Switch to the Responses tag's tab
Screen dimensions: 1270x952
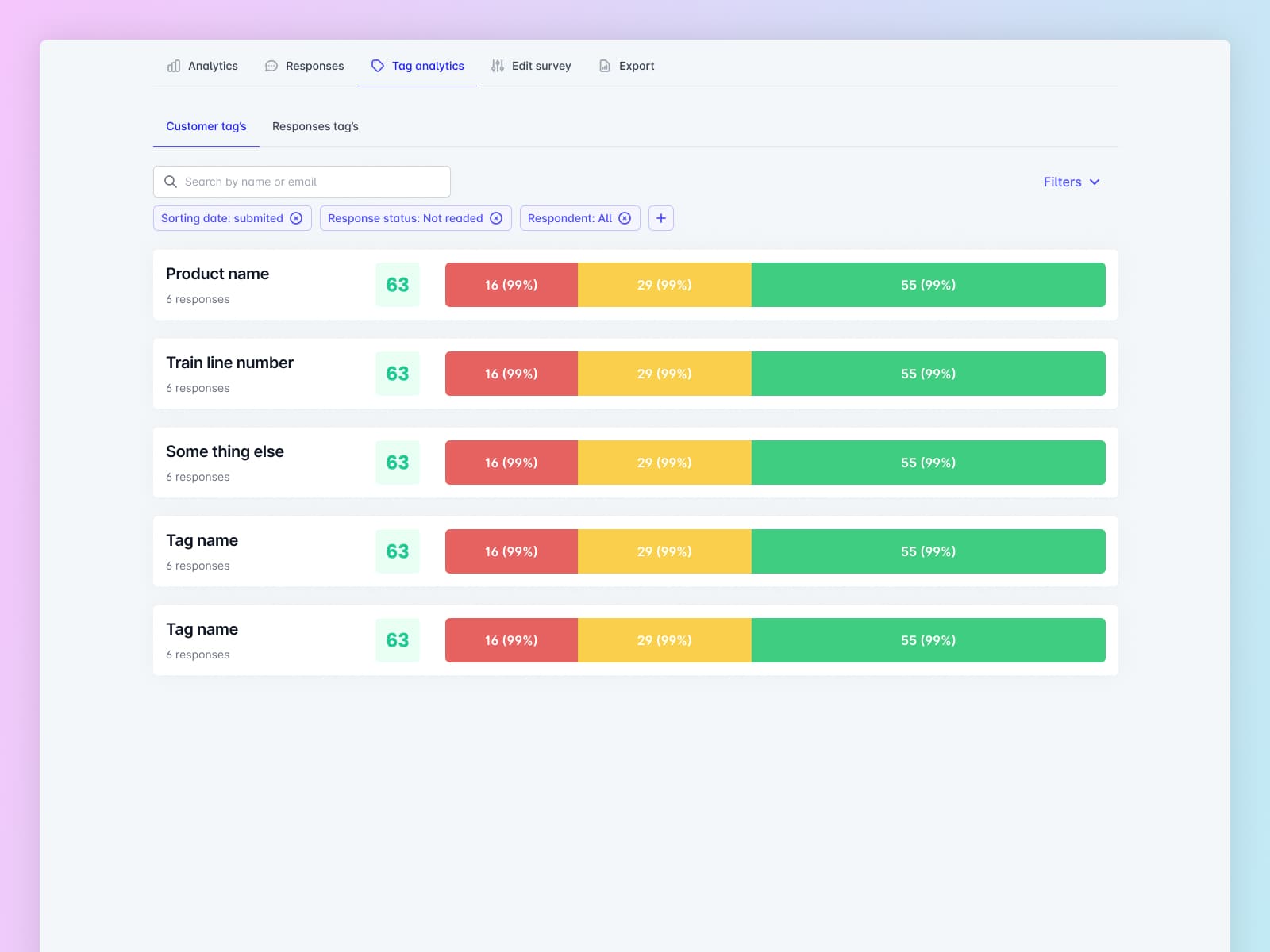point(315,126)
